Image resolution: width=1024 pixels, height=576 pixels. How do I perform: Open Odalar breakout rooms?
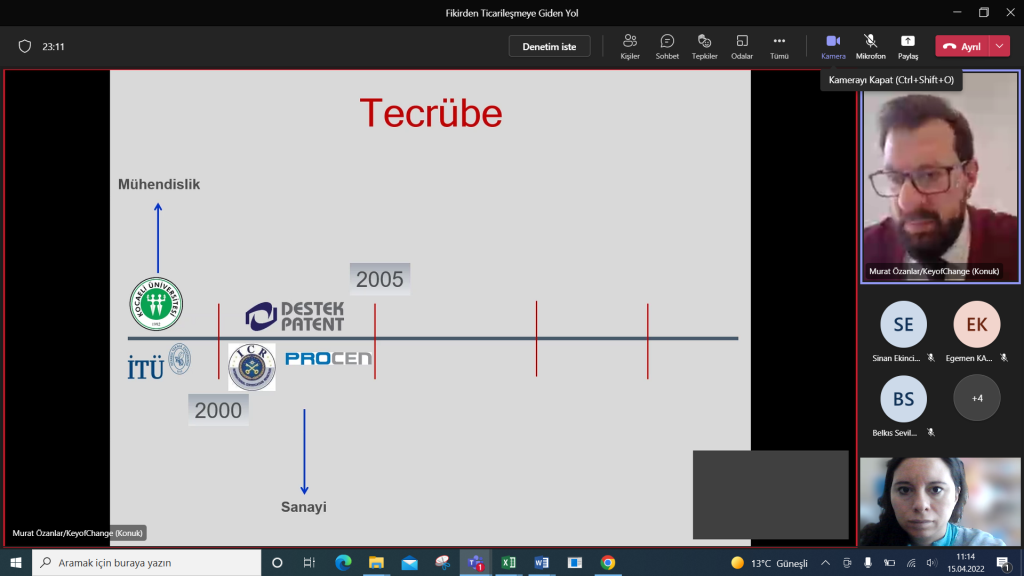coord(742,46)
